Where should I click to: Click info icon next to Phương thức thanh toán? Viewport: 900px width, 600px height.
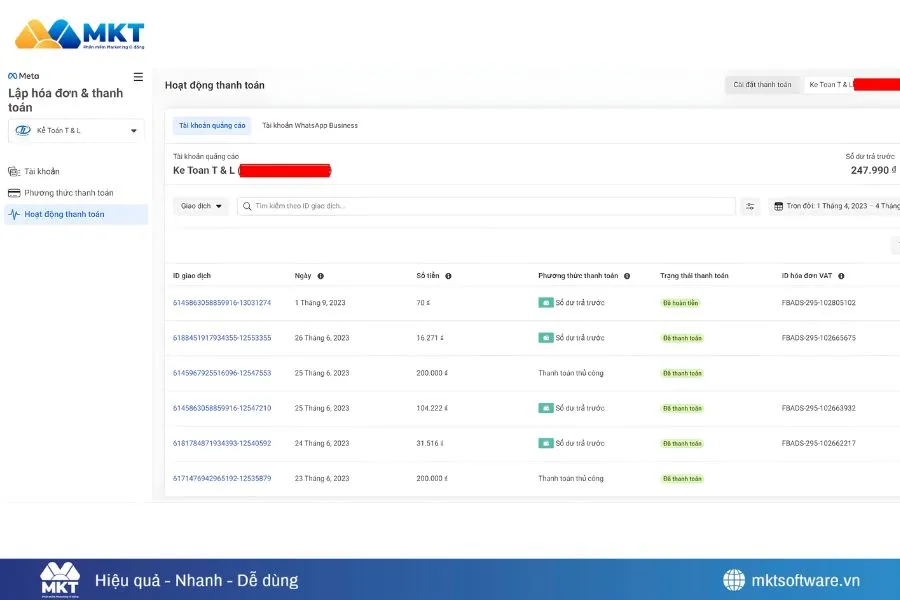pyautogui.click(x=627, y=276)
